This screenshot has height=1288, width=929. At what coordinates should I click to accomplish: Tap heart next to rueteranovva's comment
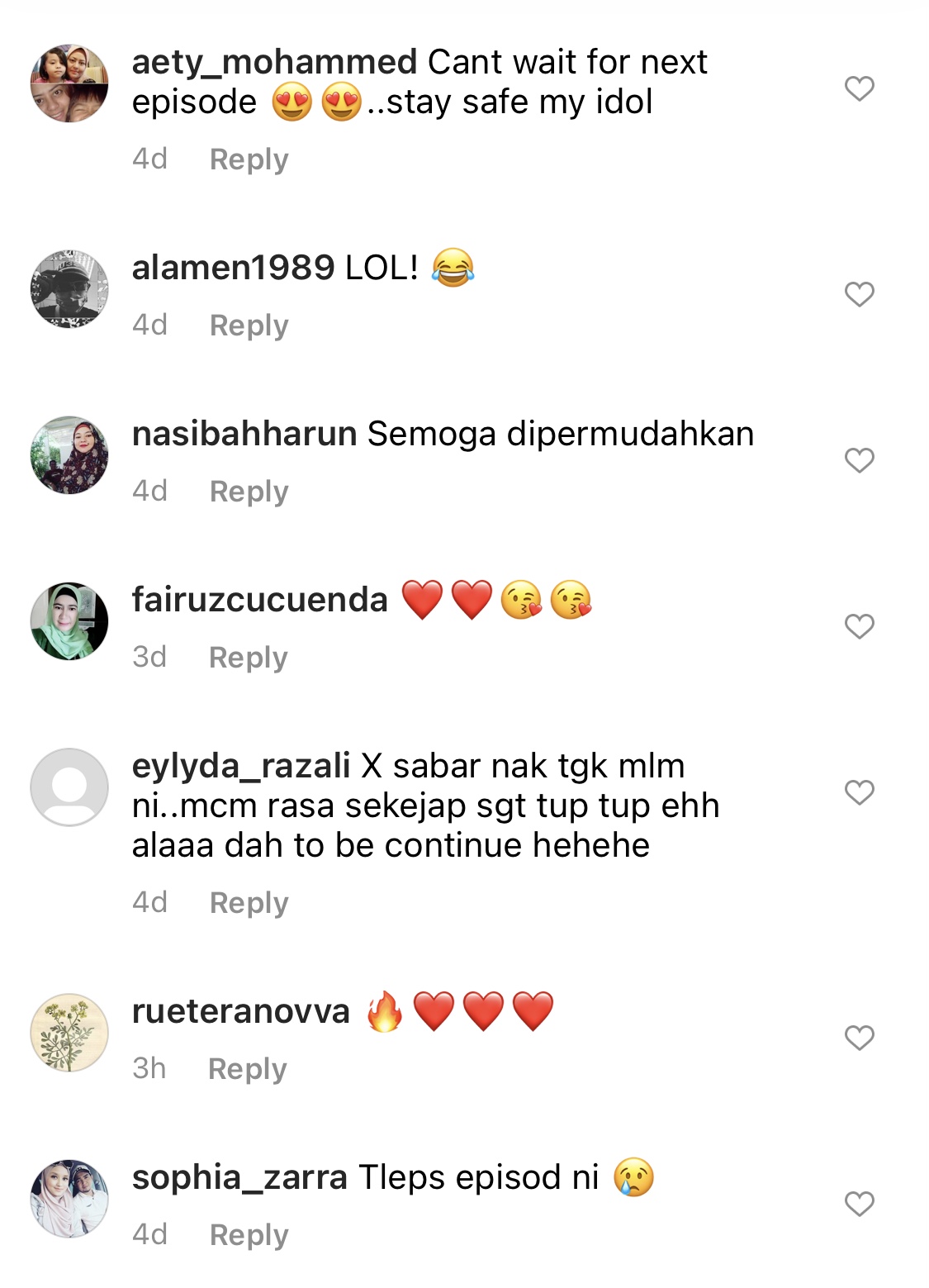859,1038
